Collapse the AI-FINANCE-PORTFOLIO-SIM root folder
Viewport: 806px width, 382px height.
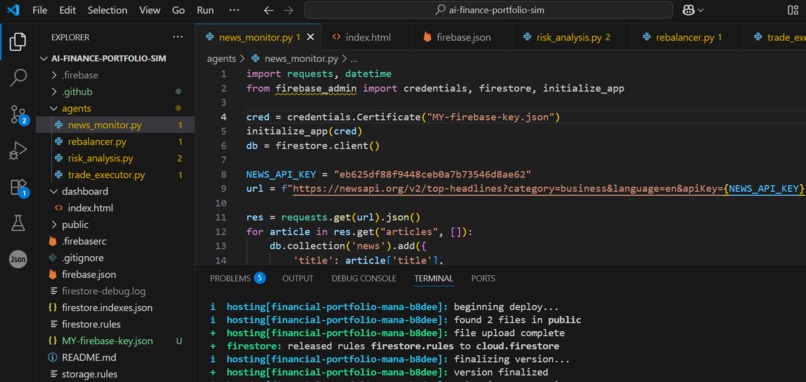point(108,59)
